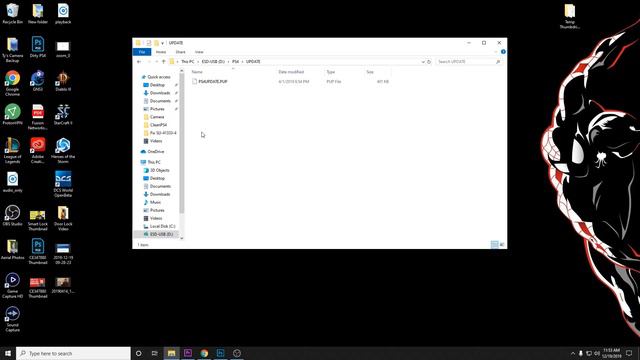Open Explorer help question mark icon
Viewport: 640px width, 360px height.
503,52
